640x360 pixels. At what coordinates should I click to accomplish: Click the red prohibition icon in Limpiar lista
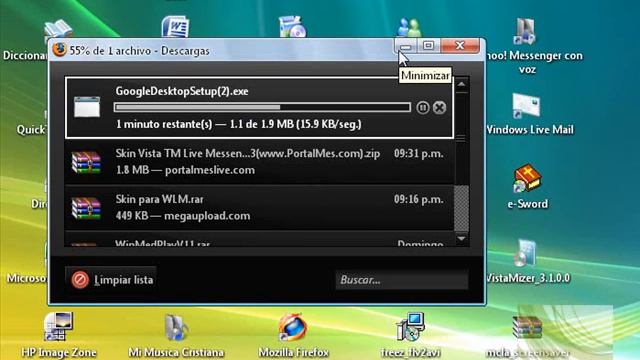pos(80,280)
